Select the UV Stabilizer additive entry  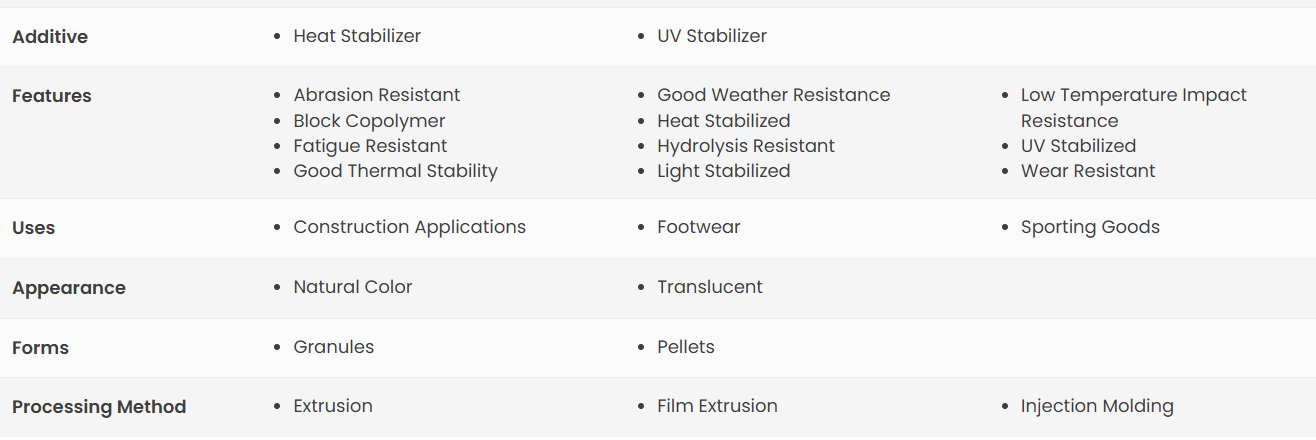tap(712, 36)
